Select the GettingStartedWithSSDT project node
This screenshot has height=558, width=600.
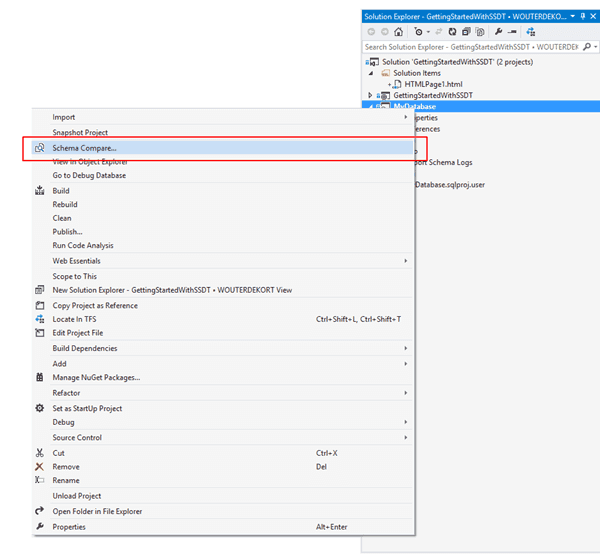pyautogui.click(x=433, y=95)
